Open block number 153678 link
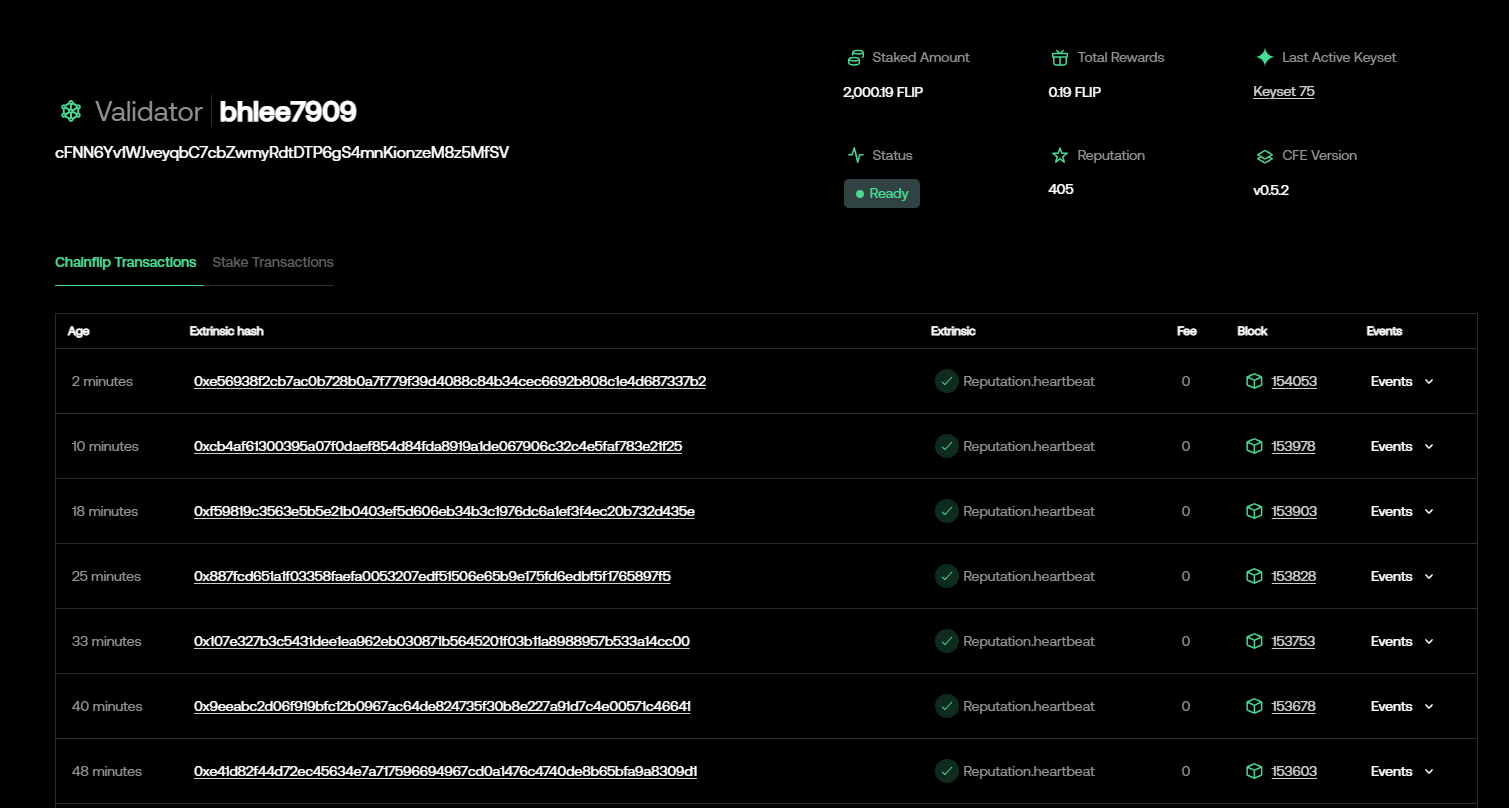1509x808 pixels. (1293, 706)
